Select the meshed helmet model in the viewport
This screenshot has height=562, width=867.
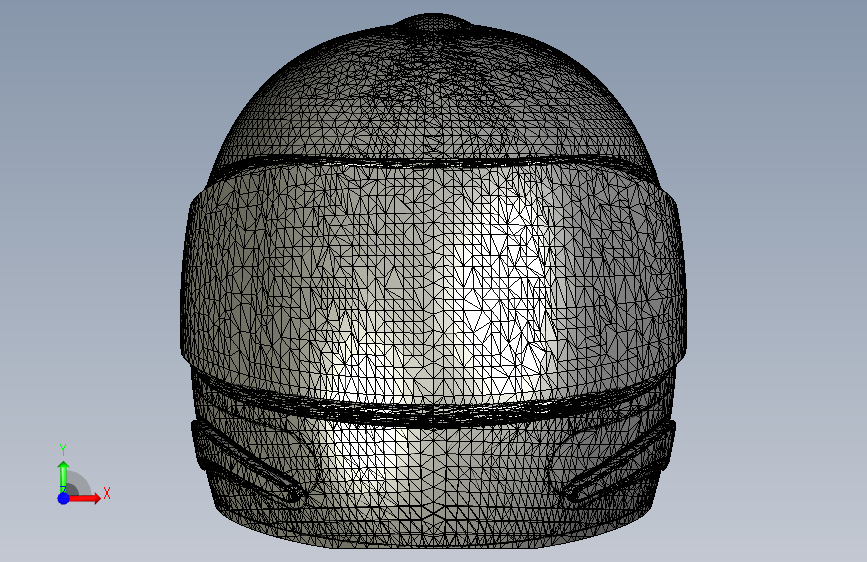(x=434, y=282)
